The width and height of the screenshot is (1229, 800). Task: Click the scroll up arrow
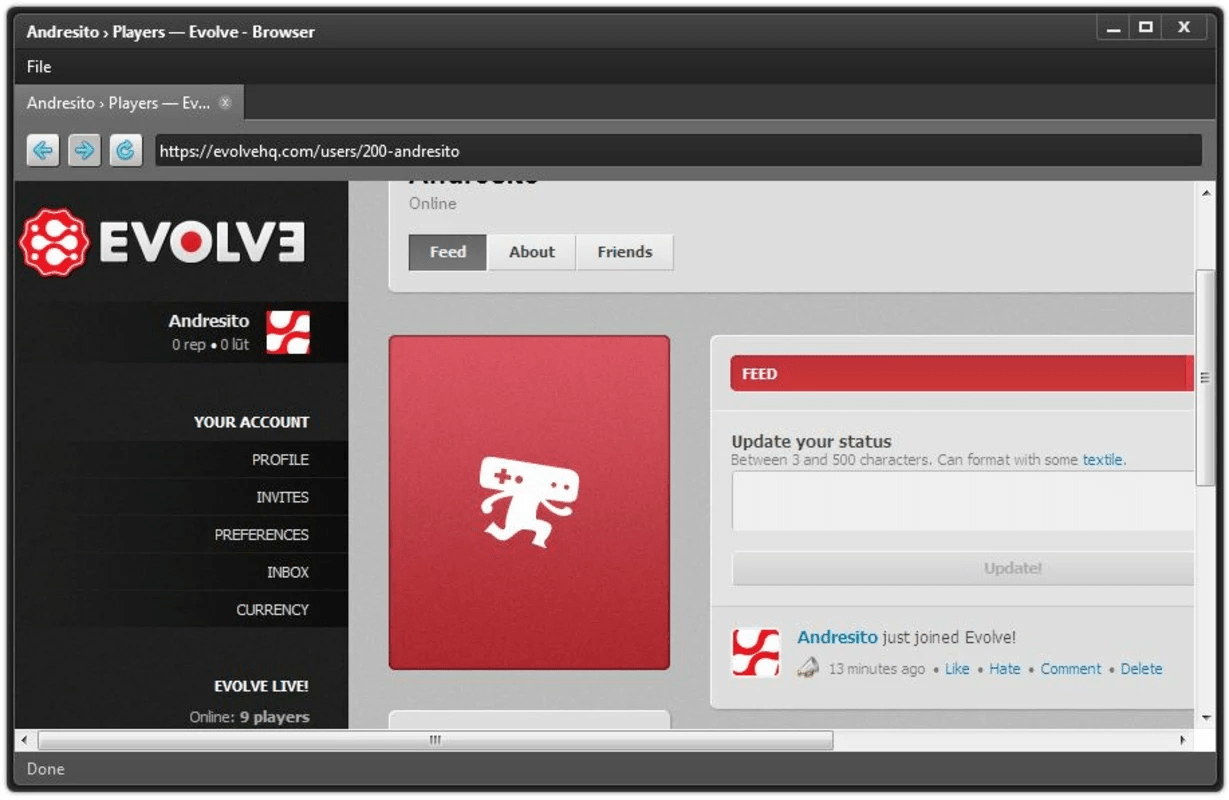[1204, 192]
